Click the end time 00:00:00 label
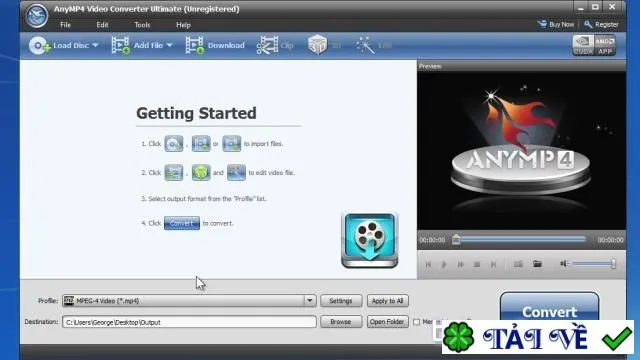This screenshot has width=640, height=360. click(610, 240)
